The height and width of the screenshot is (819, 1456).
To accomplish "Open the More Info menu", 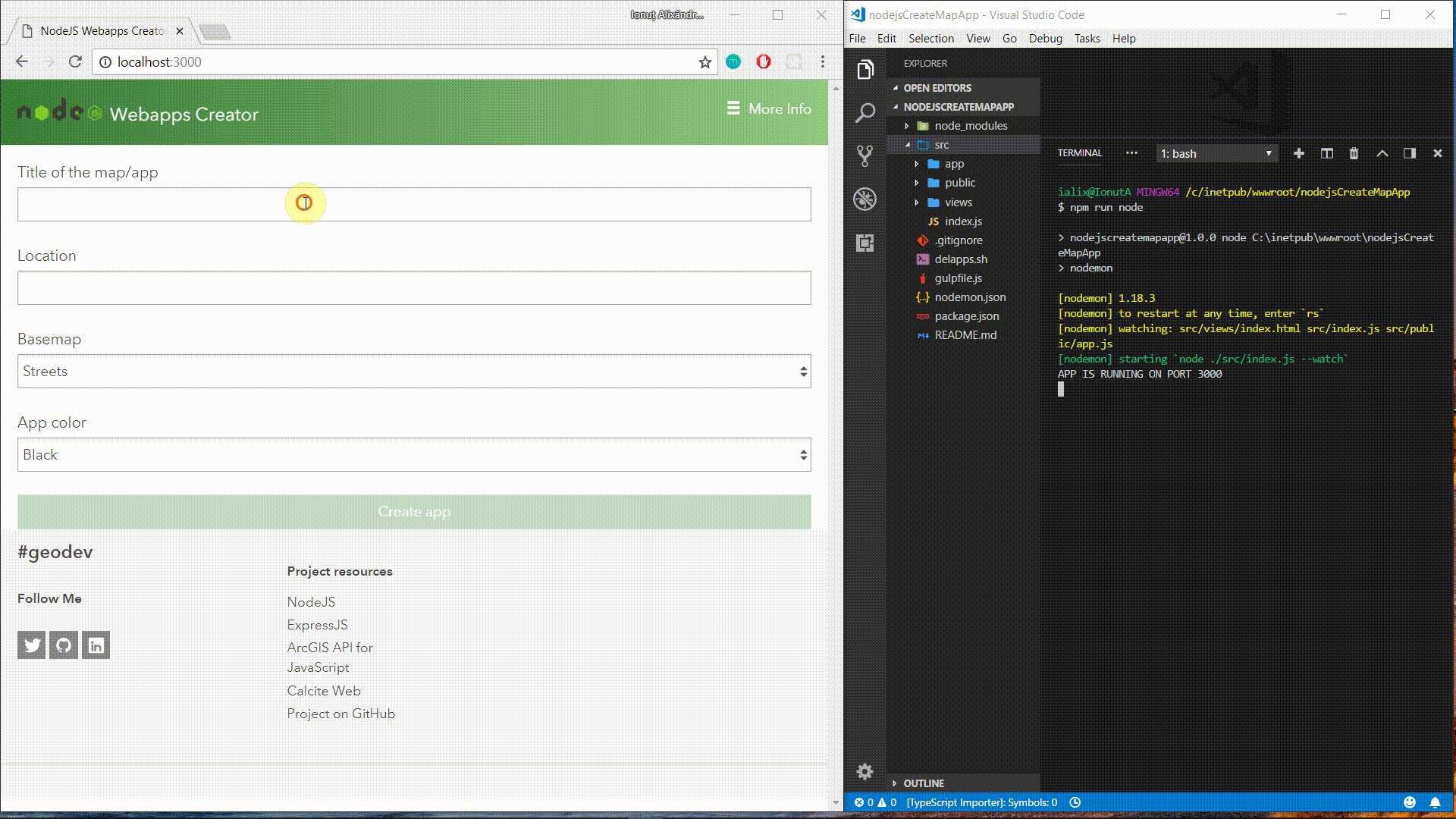I will (769, 109).
